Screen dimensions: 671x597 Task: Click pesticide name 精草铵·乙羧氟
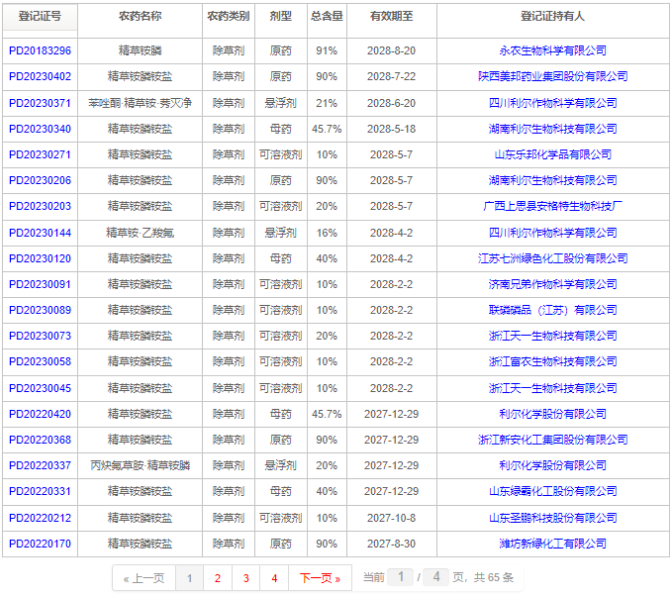pos(140,233)
